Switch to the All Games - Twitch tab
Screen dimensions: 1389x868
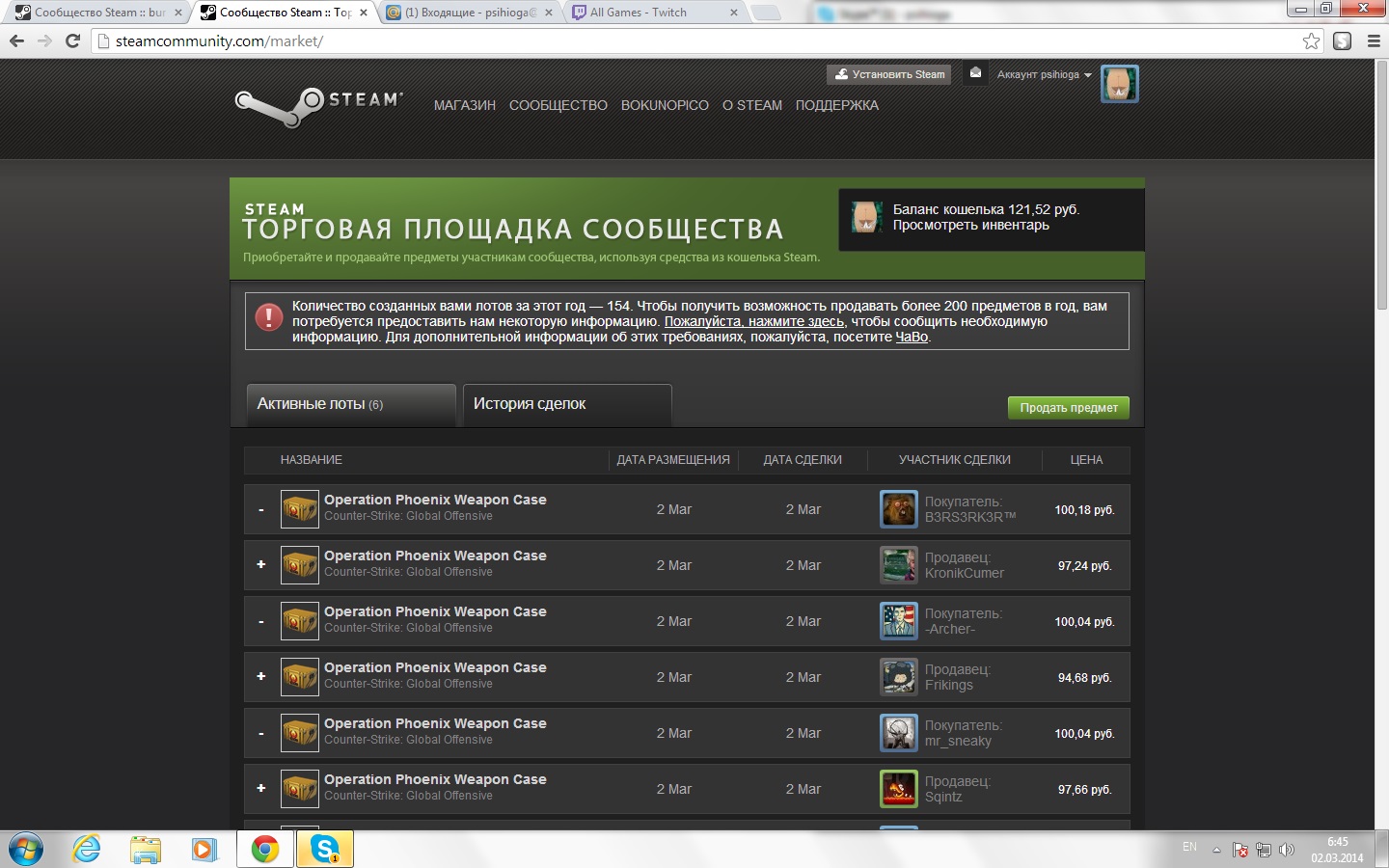pos(655,13)
